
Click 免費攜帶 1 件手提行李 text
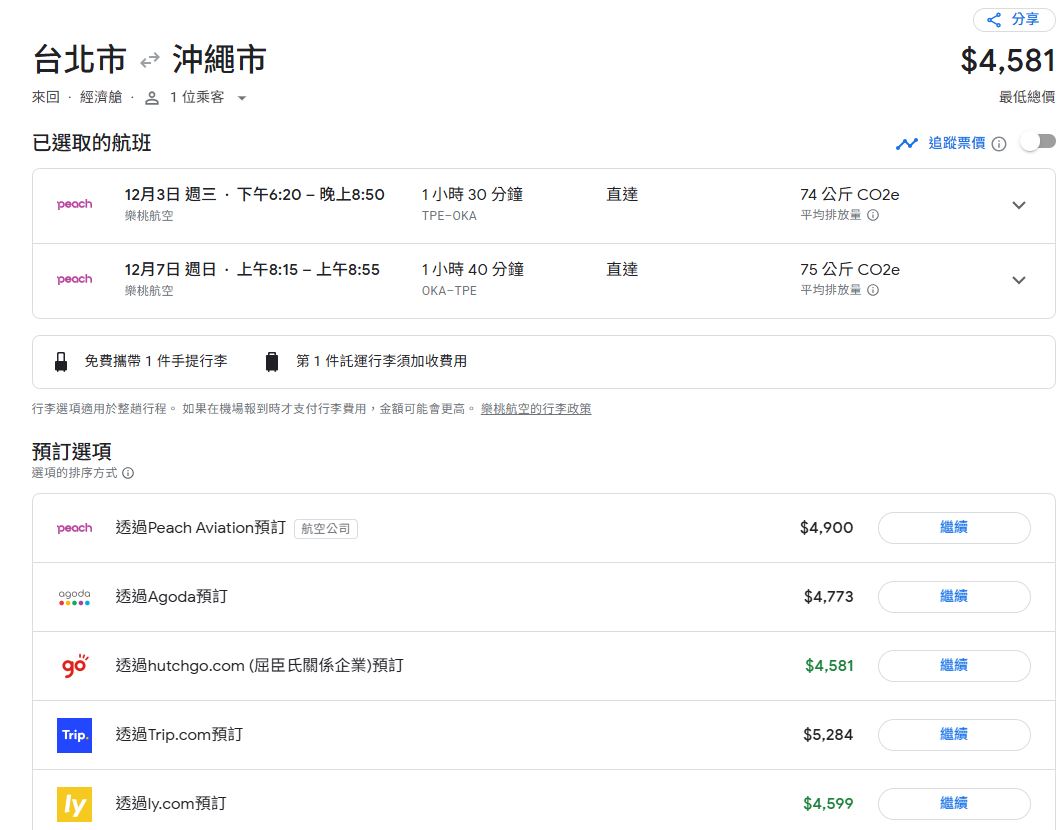pos(156,361)
